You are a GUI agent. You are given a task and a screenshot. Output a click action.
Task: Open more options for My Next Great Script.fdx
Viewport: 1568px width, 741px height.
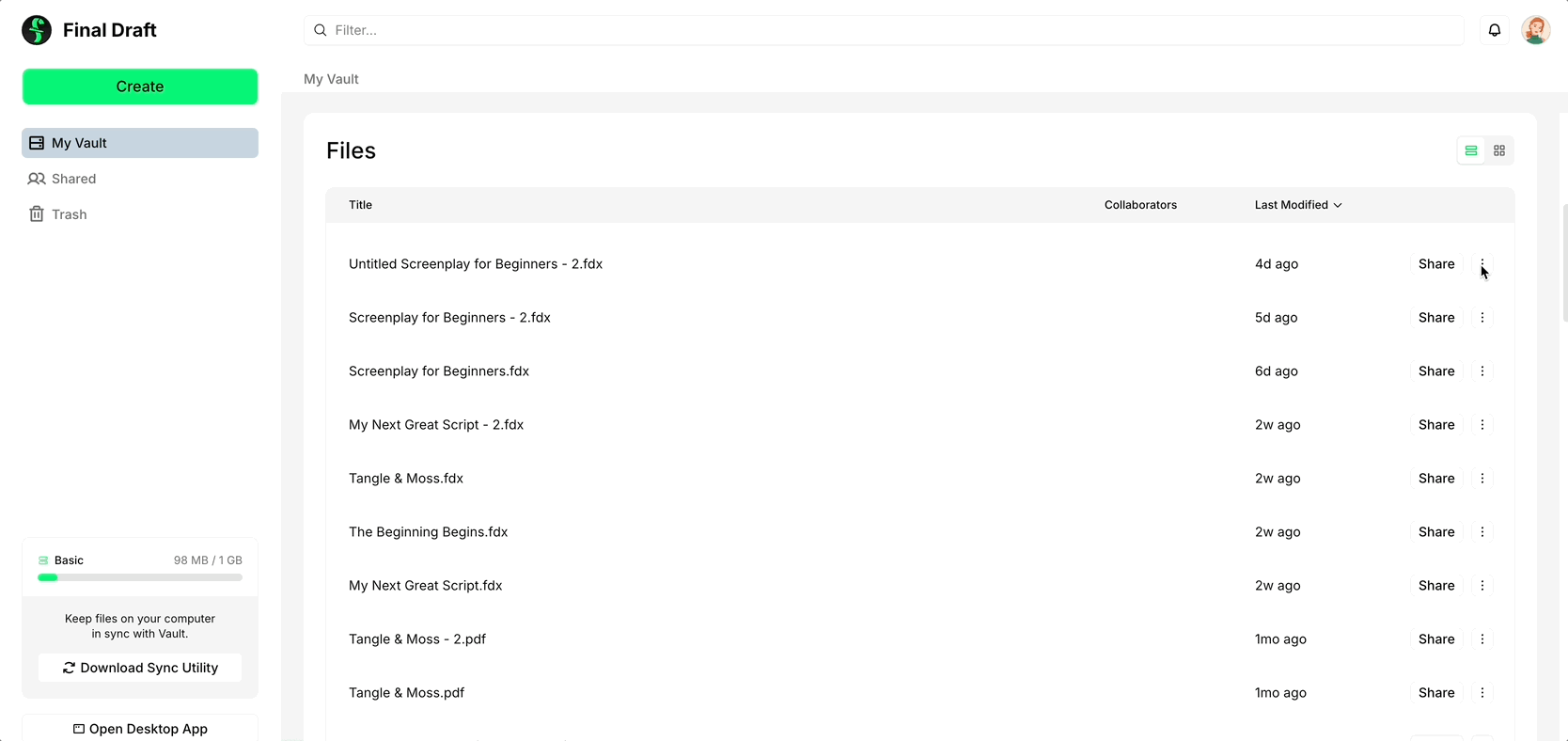point(1482,586)
